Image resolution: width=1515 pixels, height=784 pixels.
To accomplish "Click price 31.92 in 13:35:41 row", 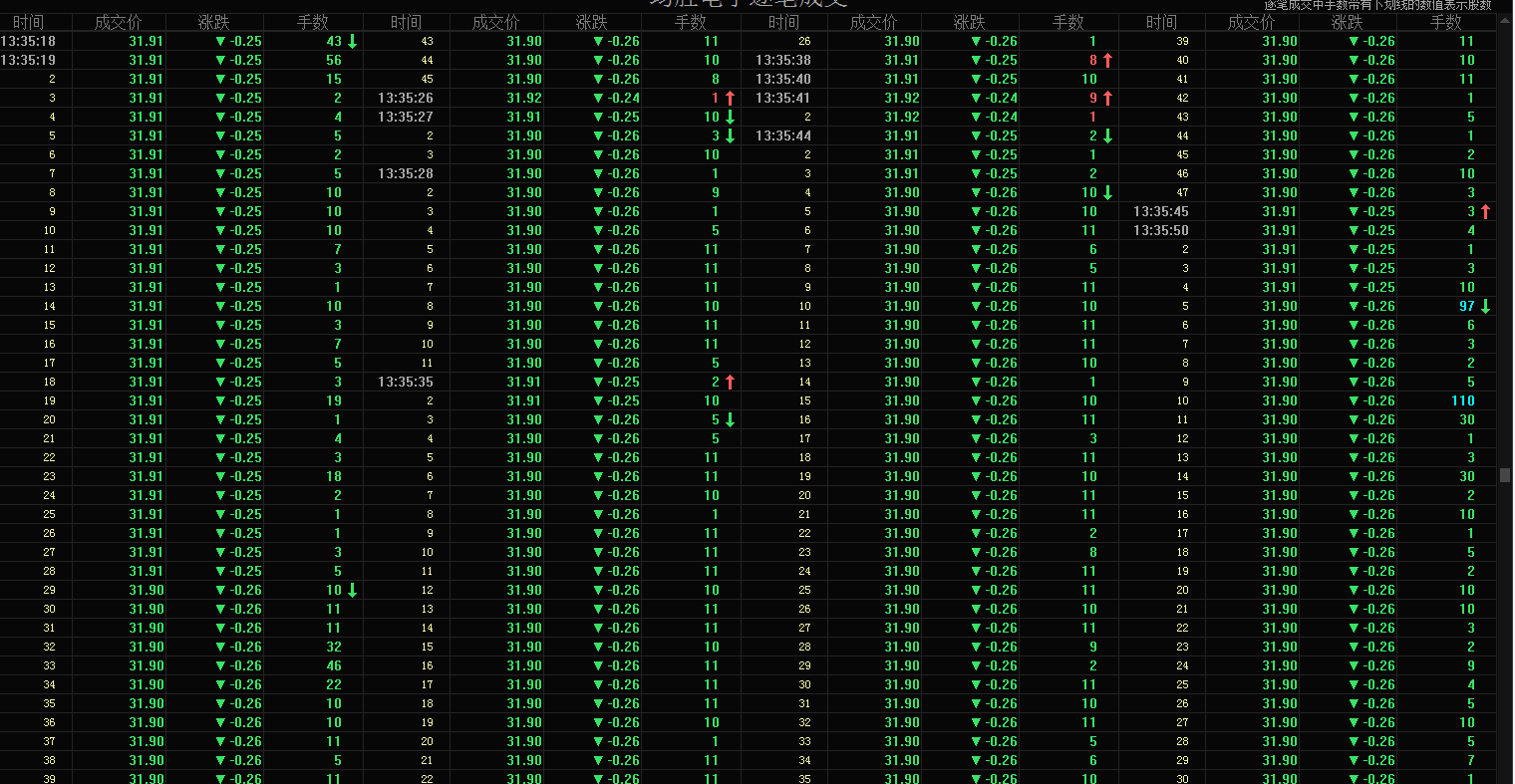I will tap(902, 99).
